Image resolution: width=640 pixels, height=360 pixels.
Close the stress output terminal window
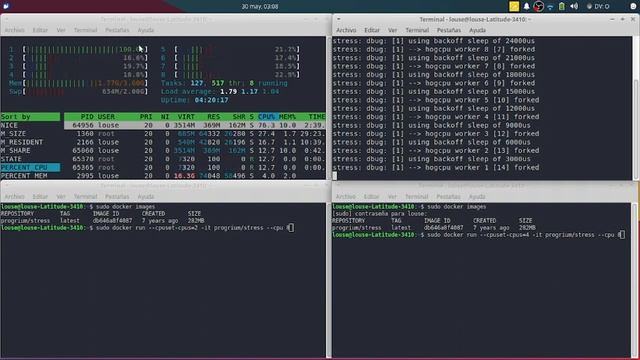(x=633, y=19)
